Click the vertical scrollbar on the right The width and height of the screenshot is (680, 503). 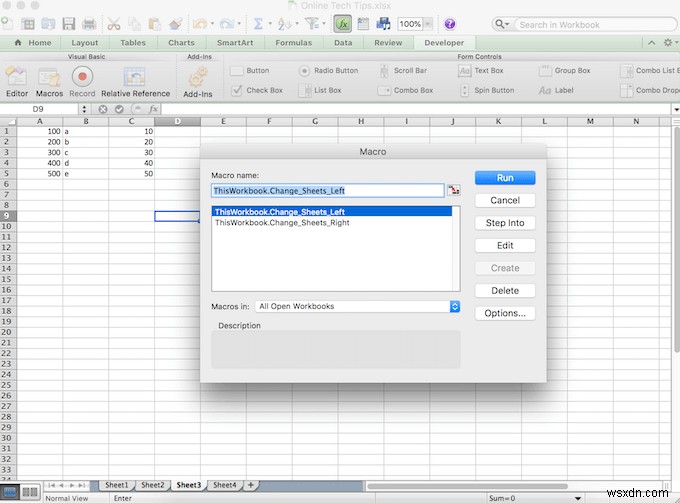pyautogui.click(x=676, y=238)
